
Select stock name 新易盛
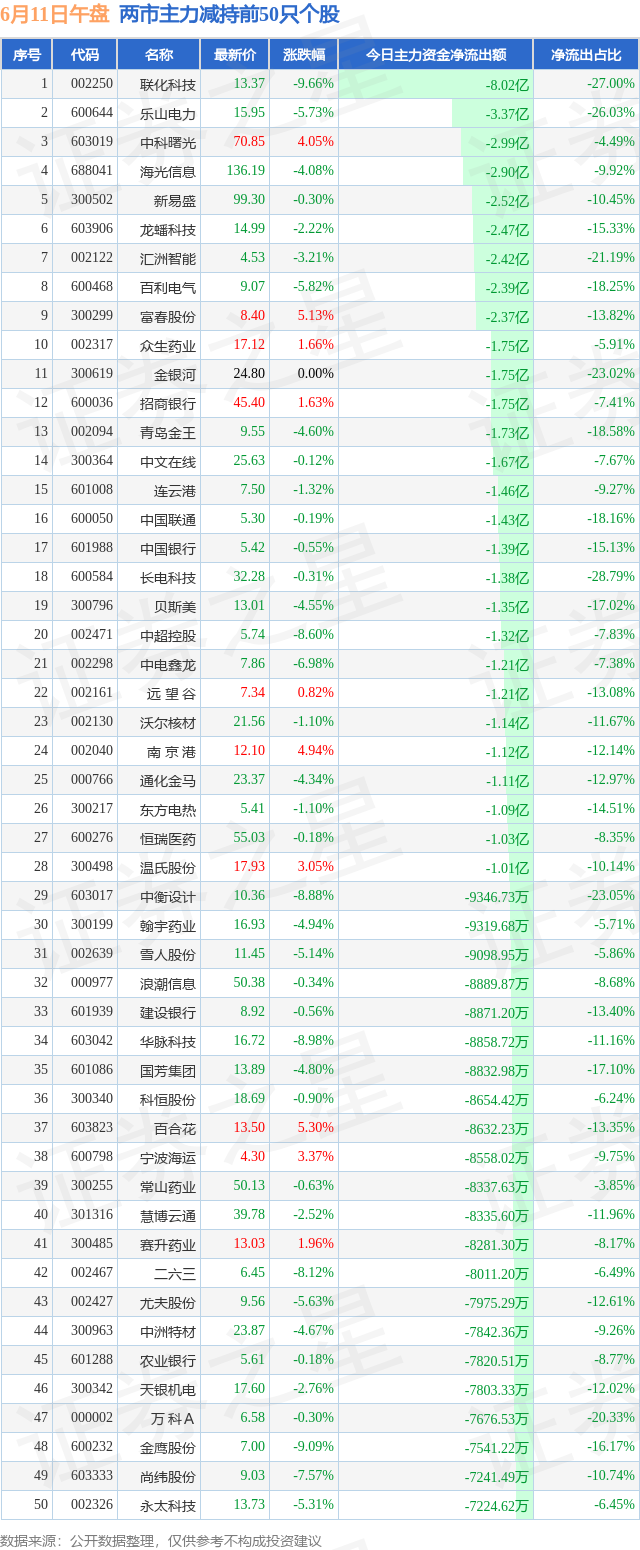pos(175,200)
